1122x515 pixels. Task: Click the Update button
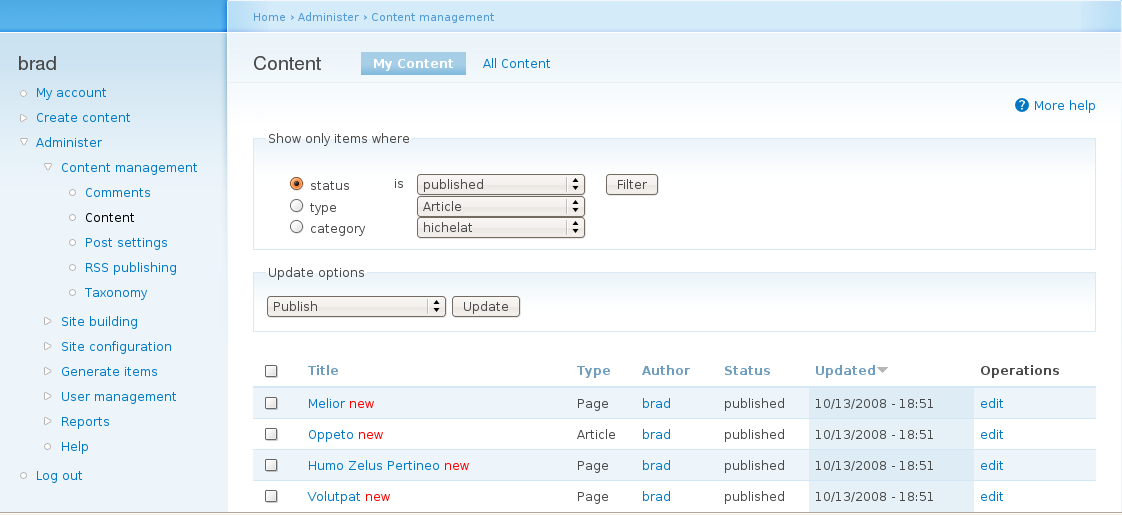486,307
